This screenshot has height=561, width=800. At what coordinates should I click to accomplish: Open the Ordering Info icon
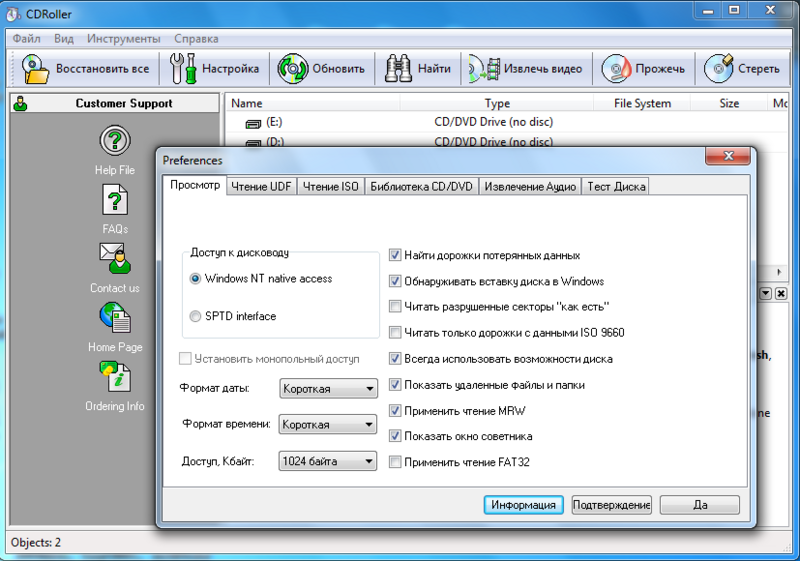(x=115, y=376)
